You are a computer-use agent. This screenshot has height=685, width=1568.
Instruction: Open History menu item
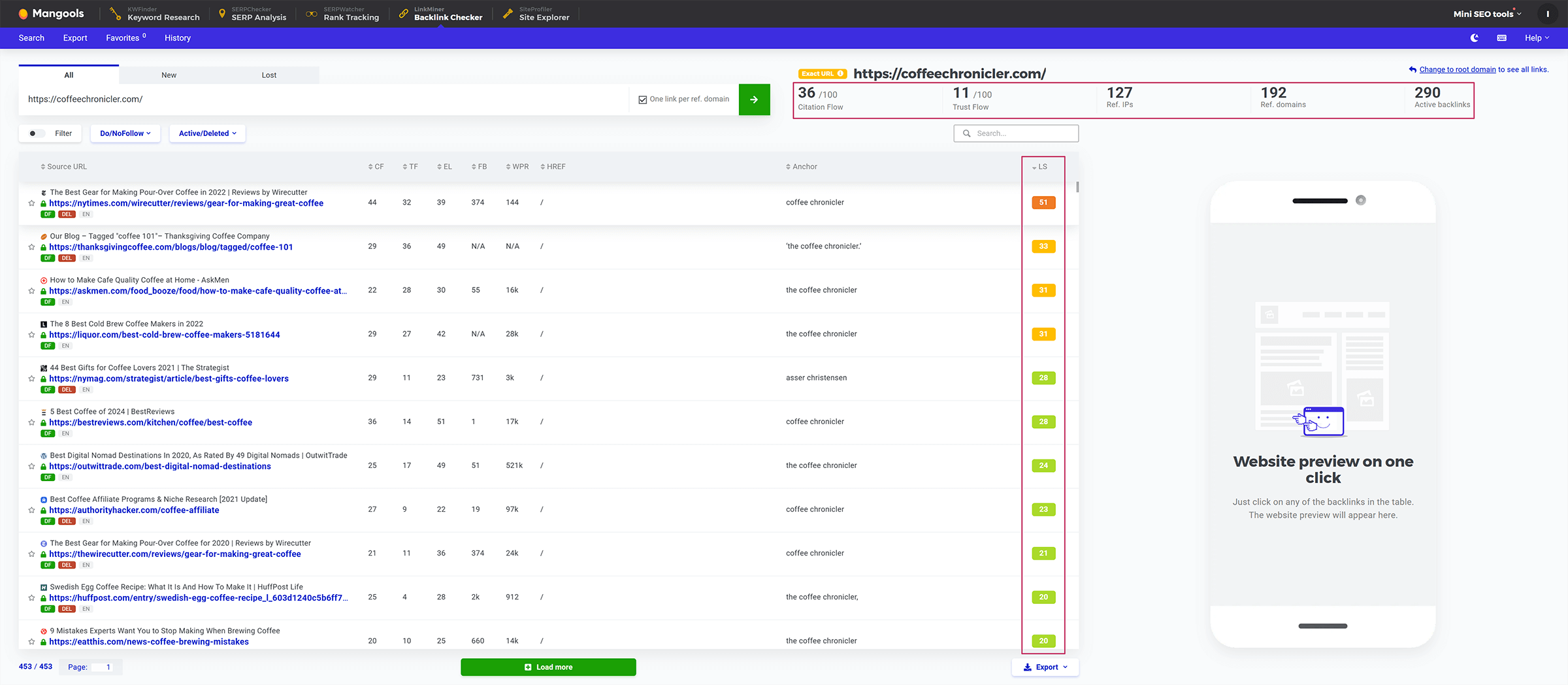click(x=178, y=38)
